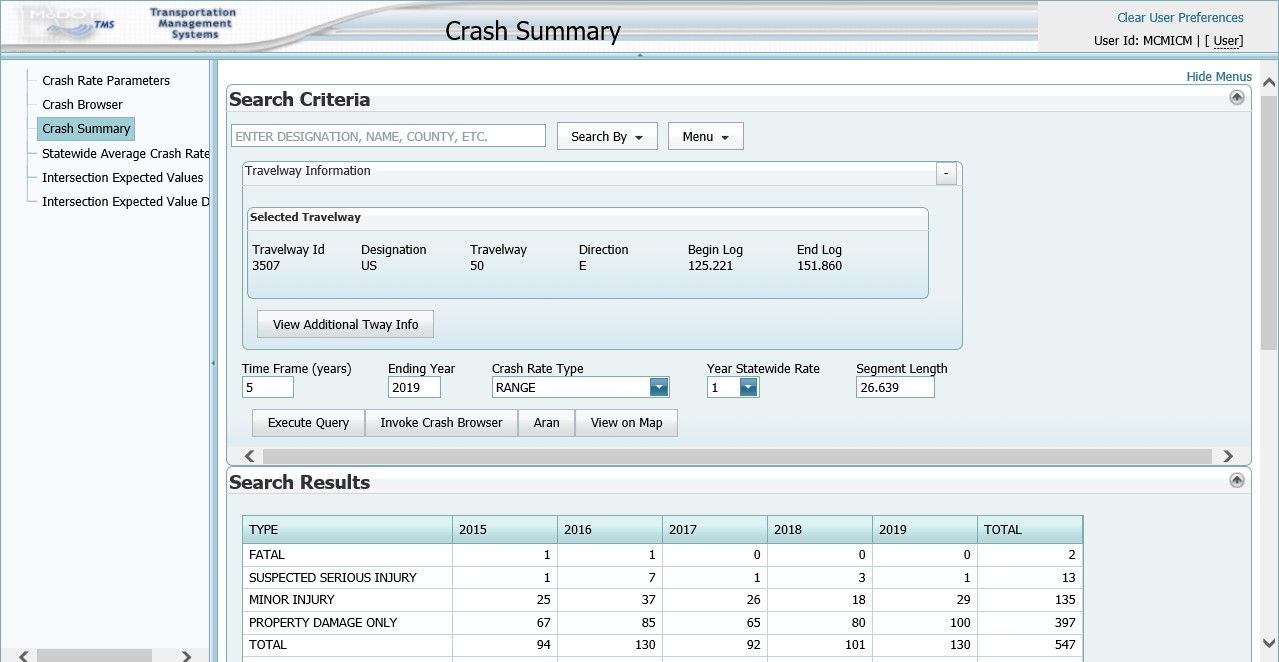The image size is (1279, 662).
Task: Click the designation search input field
Action: 388,136
